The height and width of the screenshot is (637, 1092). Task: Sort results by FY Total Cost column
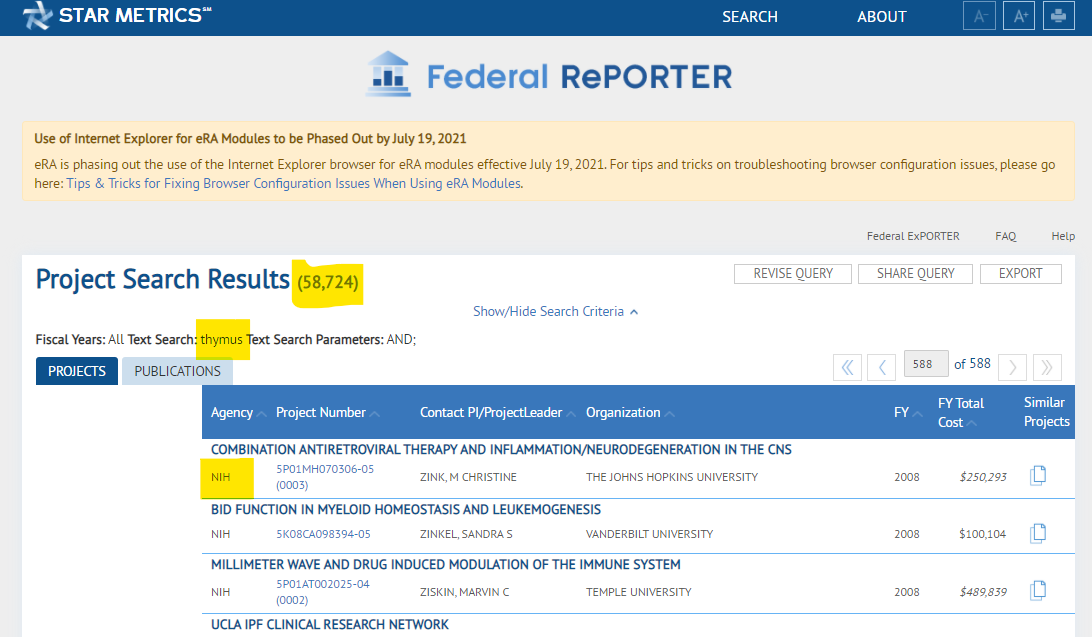tap(960, 412)
